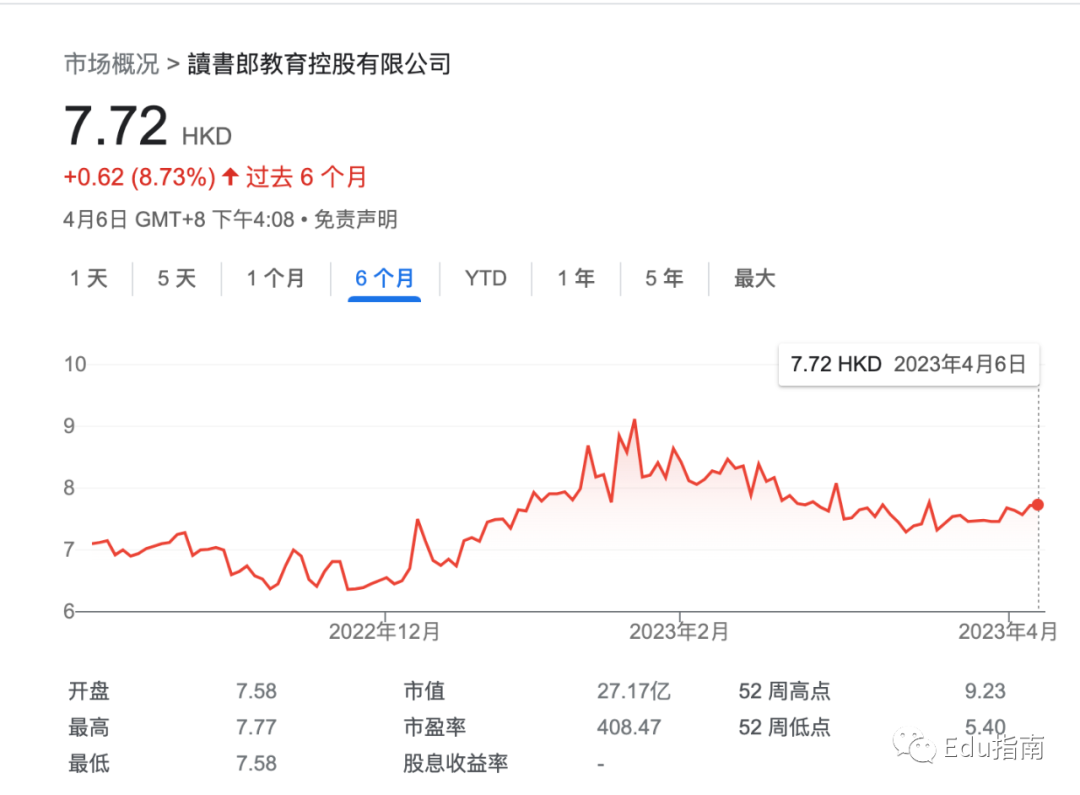Click the 52 周高点 value 9.23
Screen dimensions: 1080x795
click(x=985, y=691)
